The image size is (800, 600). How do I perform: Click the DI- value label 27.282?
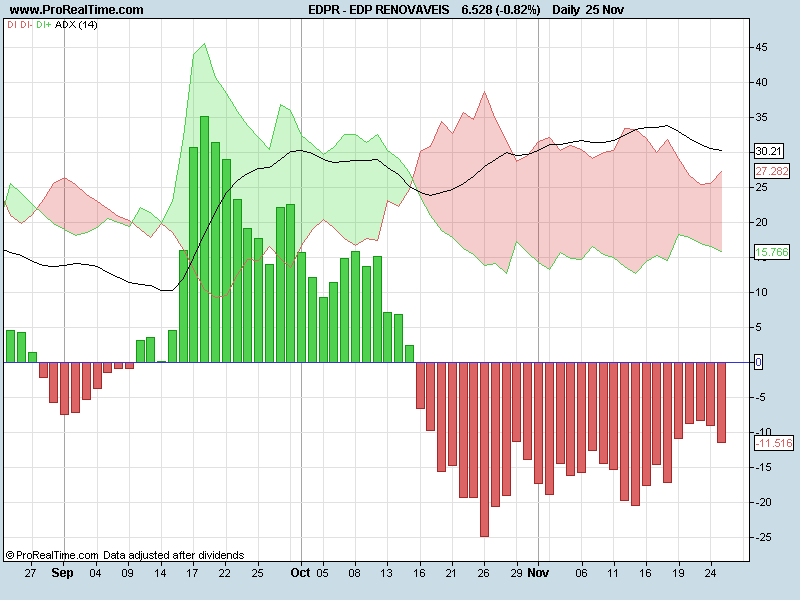771,171
